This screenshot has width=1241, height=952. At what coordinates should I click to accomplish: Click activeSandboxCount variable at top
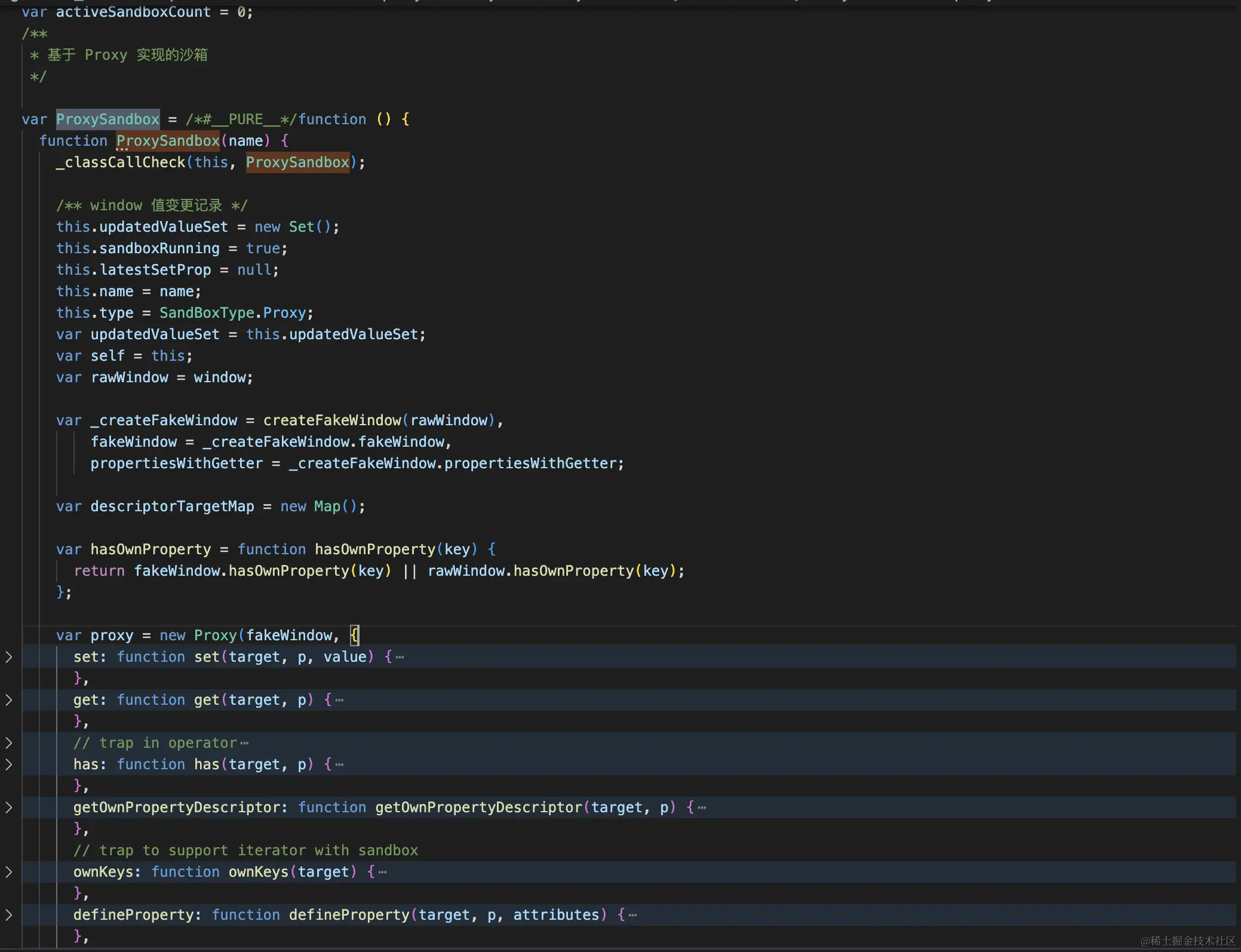pyautogui.click(x=133, y=12)
